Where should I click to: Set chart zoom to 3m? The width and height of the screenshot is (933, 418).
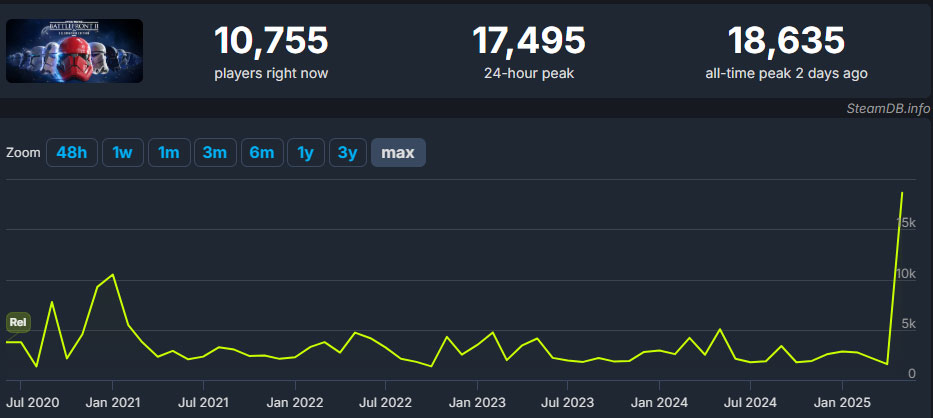pyautogui.click(x=215, y=152)
